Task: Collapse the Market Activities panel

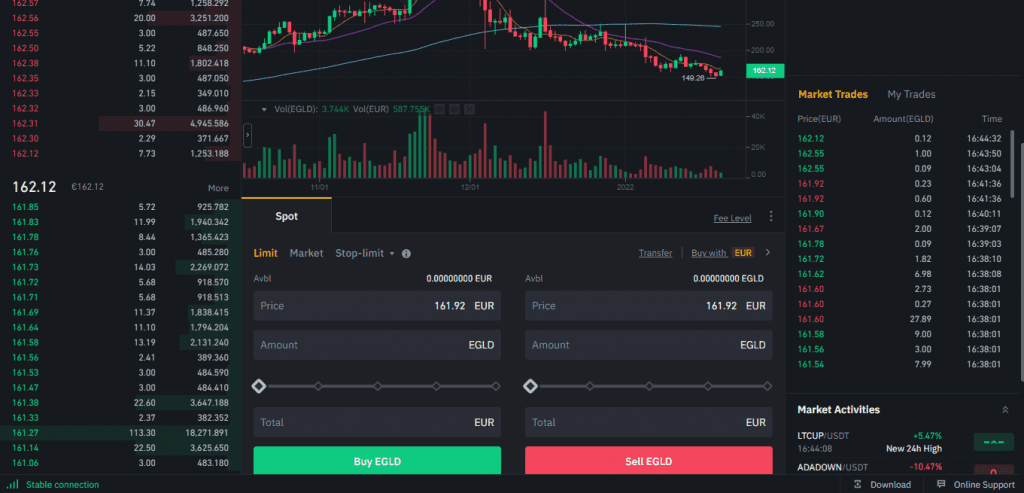Action: [1004, 410]
